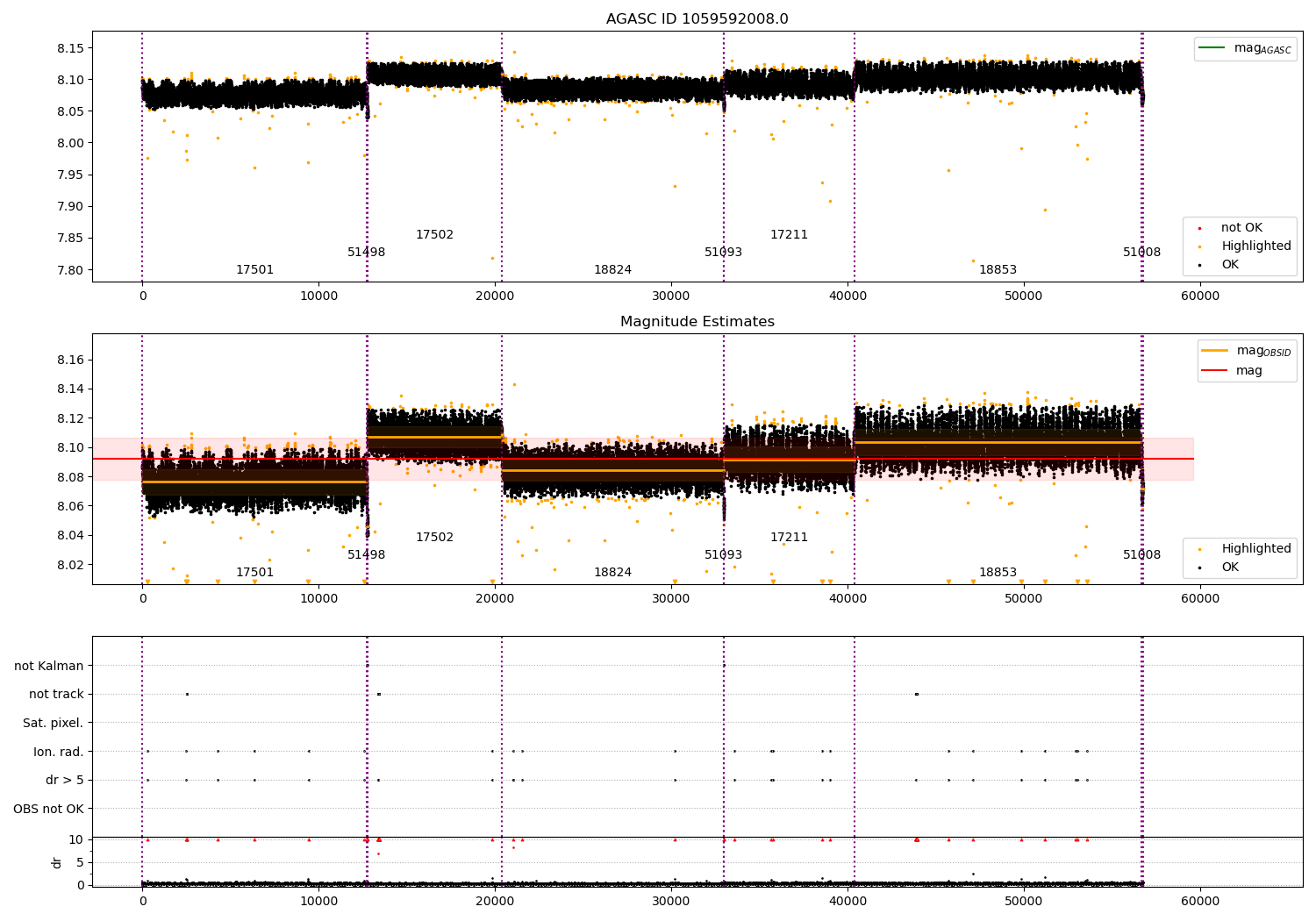
Task: Click the 5 tick on the dr axis
Action: click(x=81, y=862)
